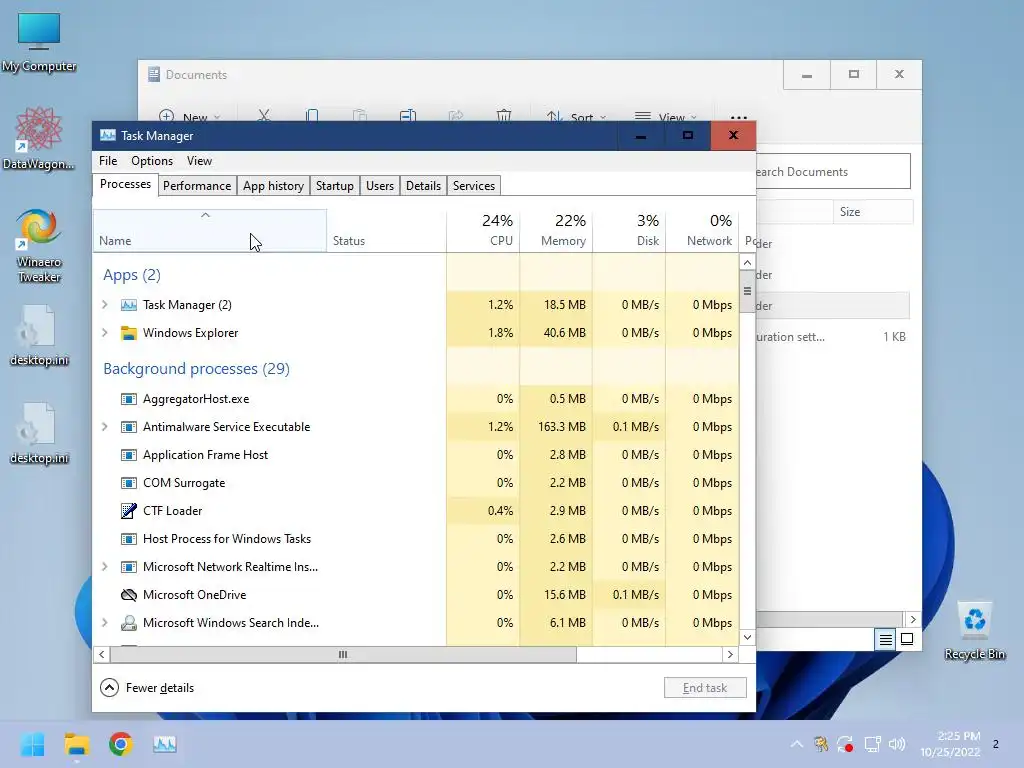Switch to the Services tab
The height and width of the screenshot is (768, 1024).
473,185
